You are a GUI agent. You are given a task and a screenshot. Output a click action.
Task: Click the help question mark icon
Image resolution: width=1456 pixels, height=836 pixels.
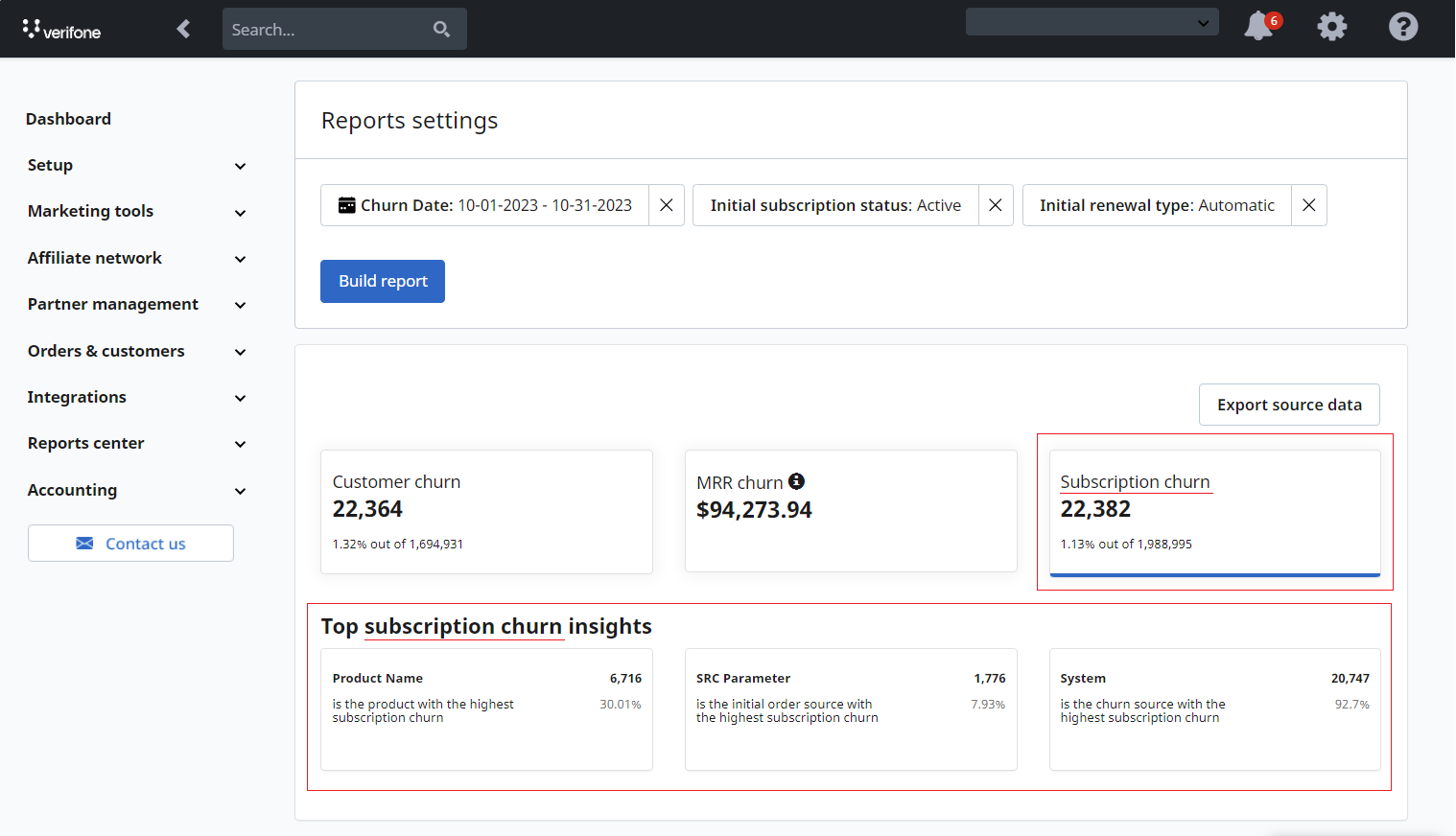pyautogui.click(x=1403, y=27)
